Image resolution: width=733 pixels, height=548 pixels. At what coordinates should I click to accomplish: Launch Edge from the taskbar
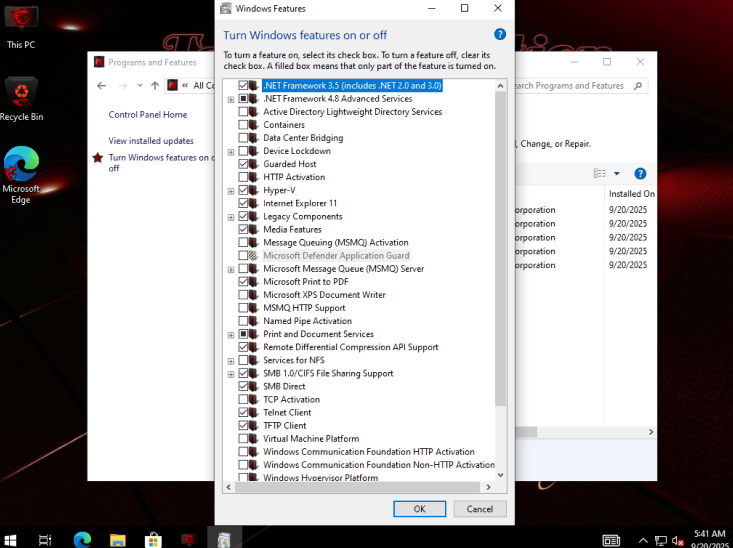(82, 540)
